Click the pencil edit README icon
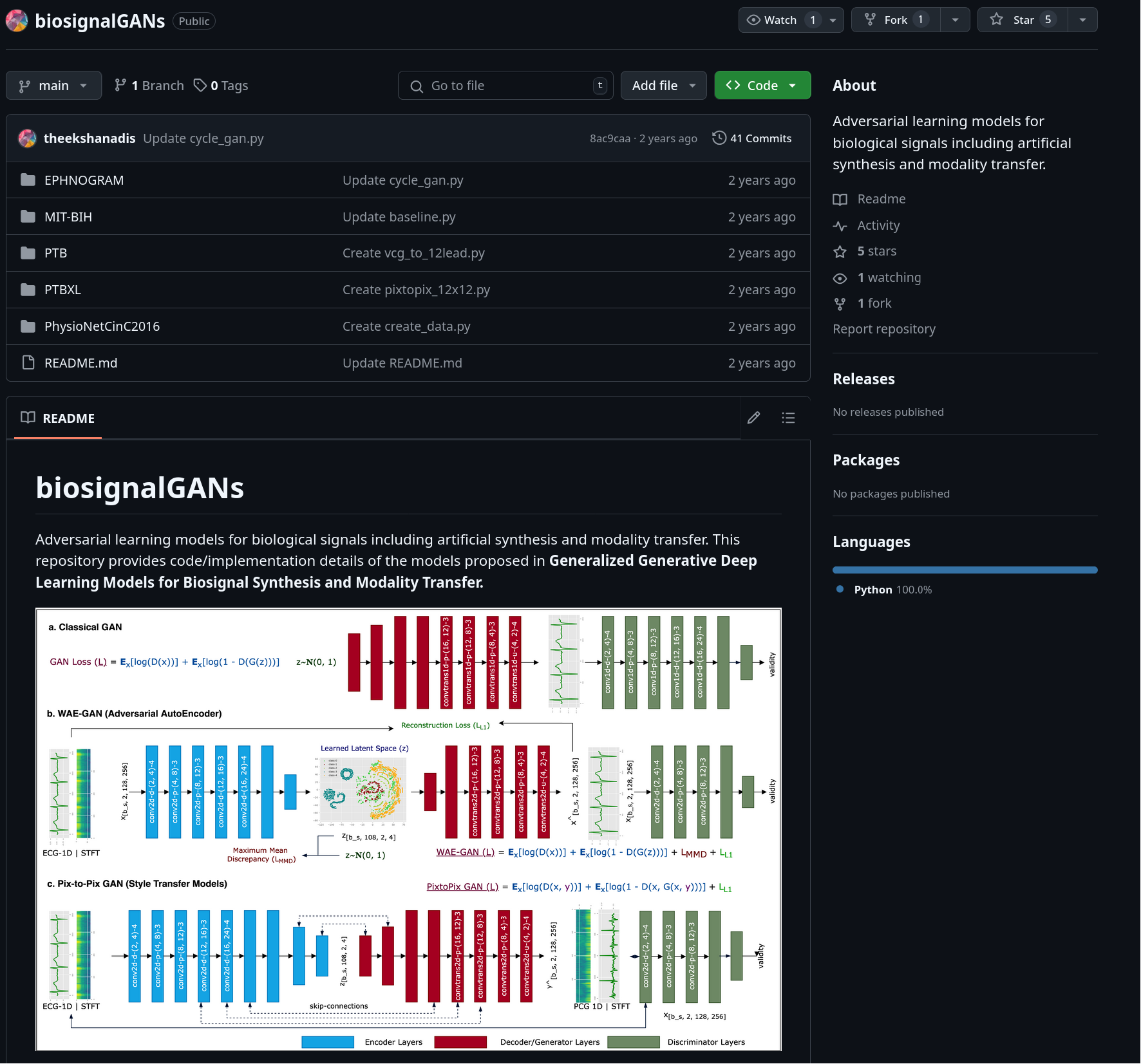 [753, 418]
